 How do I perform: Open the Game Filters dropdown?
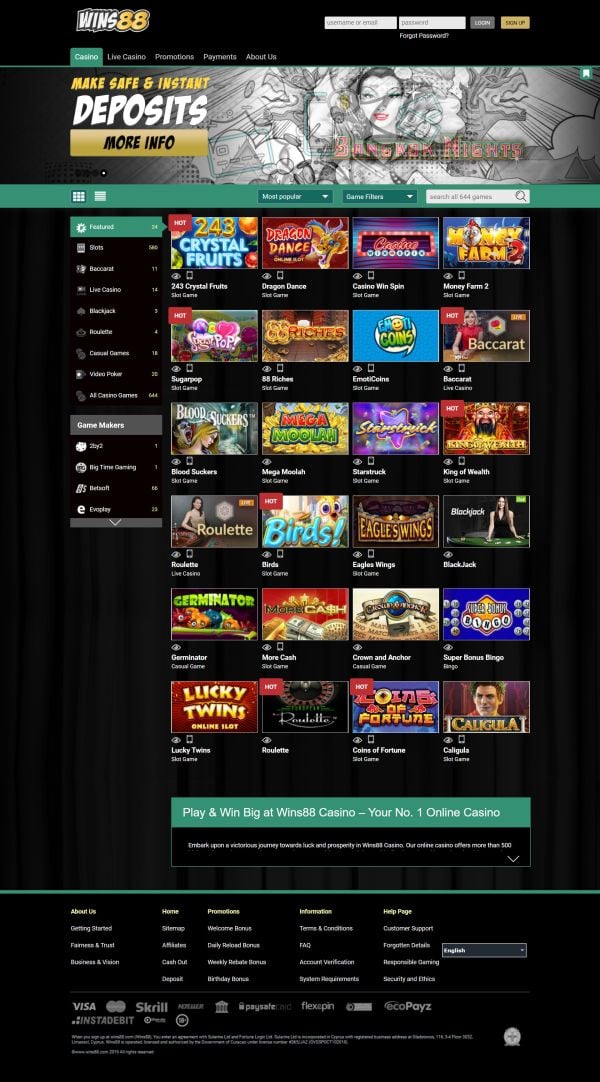coord(380,197)
